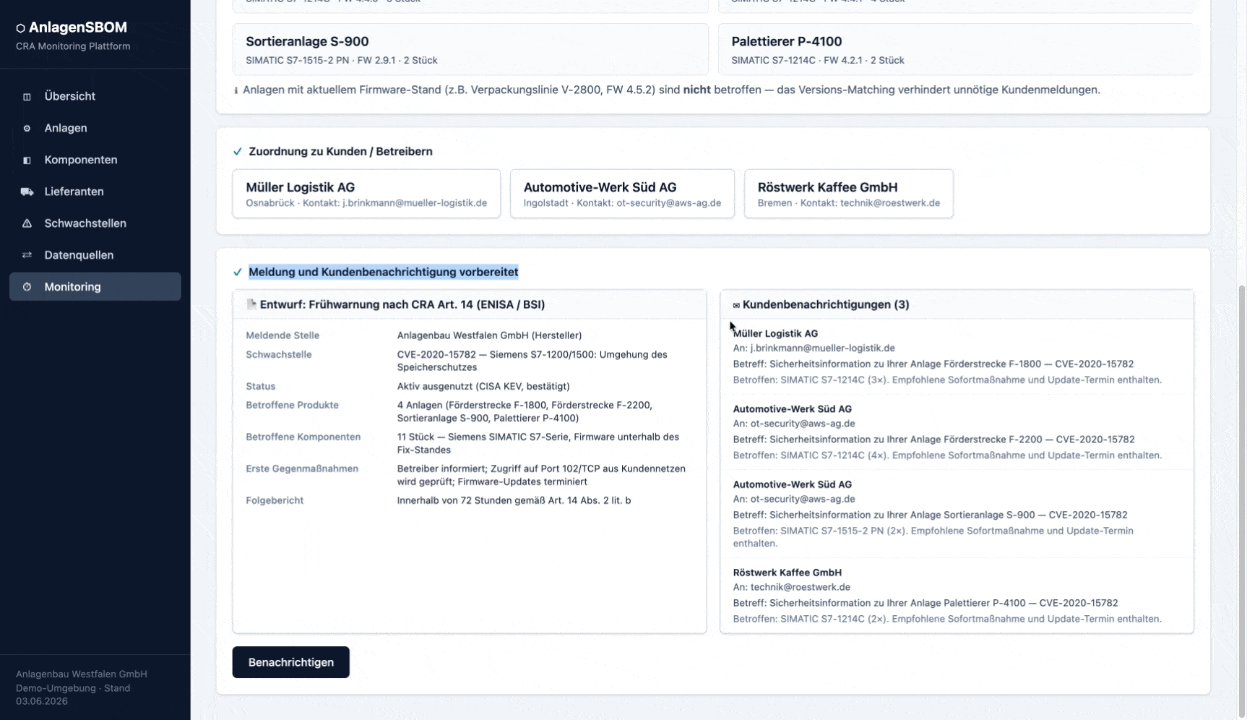The width and height of the screenshot is (1247, 720).
Task: Click the Müller Logistik AG notification entry title
Action: click(x=775, y=334)
